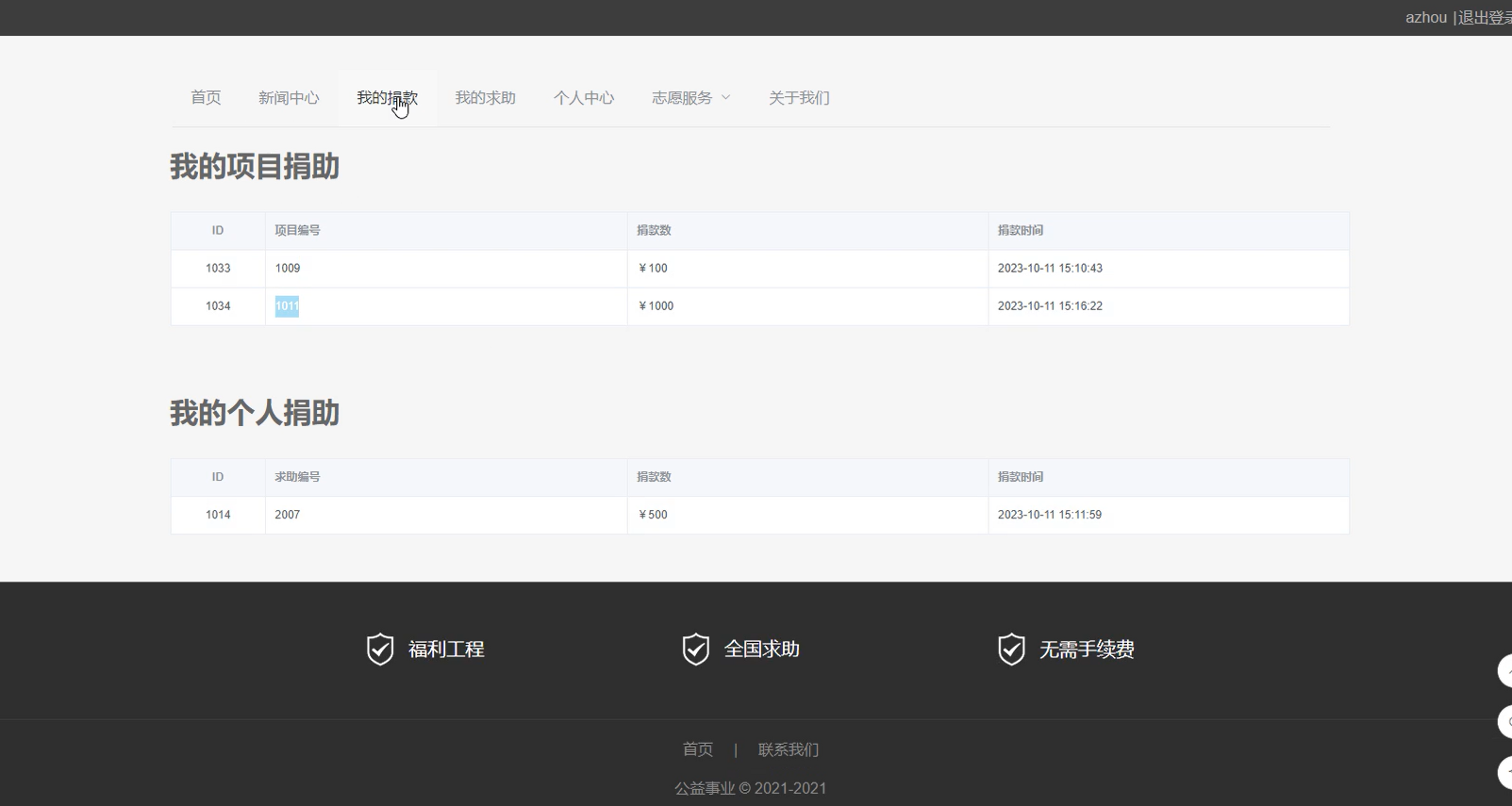The image size is (1512, 806).
Task: Click the shield icon beside 无需手续费
Action: [x=1011, y=650]
